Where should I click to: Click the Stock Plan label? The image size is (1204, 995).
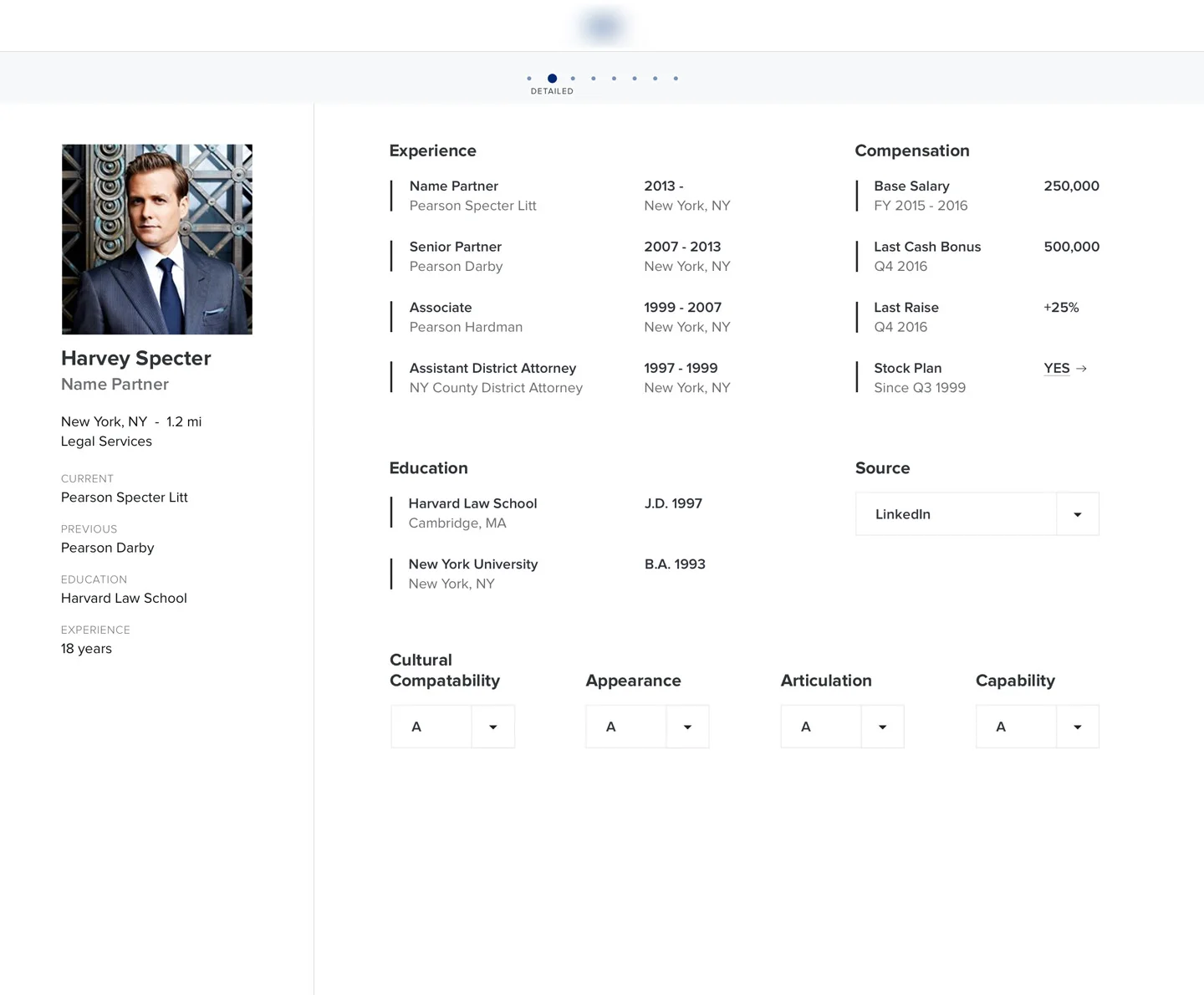[x=908, y=368]
